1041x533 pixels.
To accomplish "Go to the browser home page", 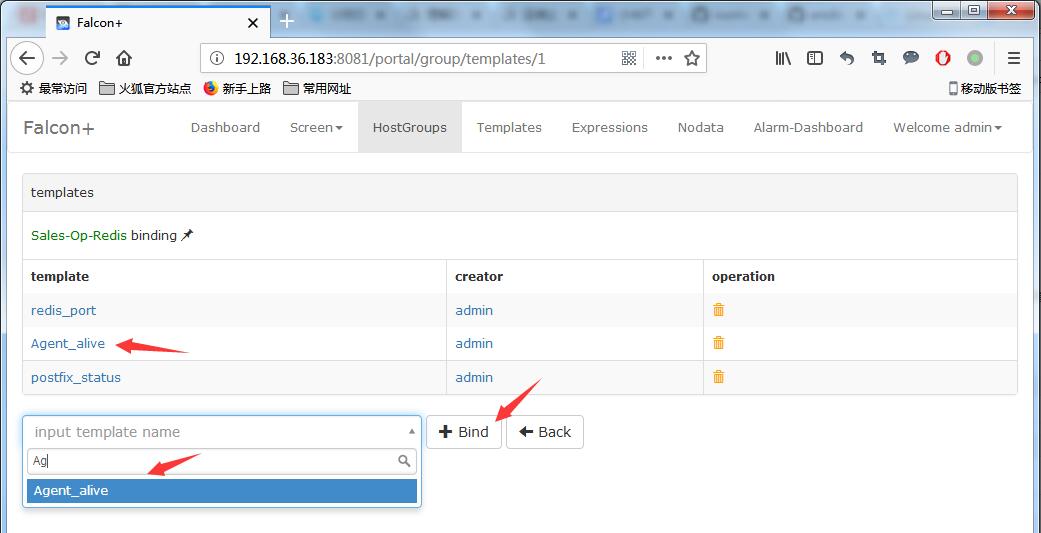I will click(x=124, y=58).
